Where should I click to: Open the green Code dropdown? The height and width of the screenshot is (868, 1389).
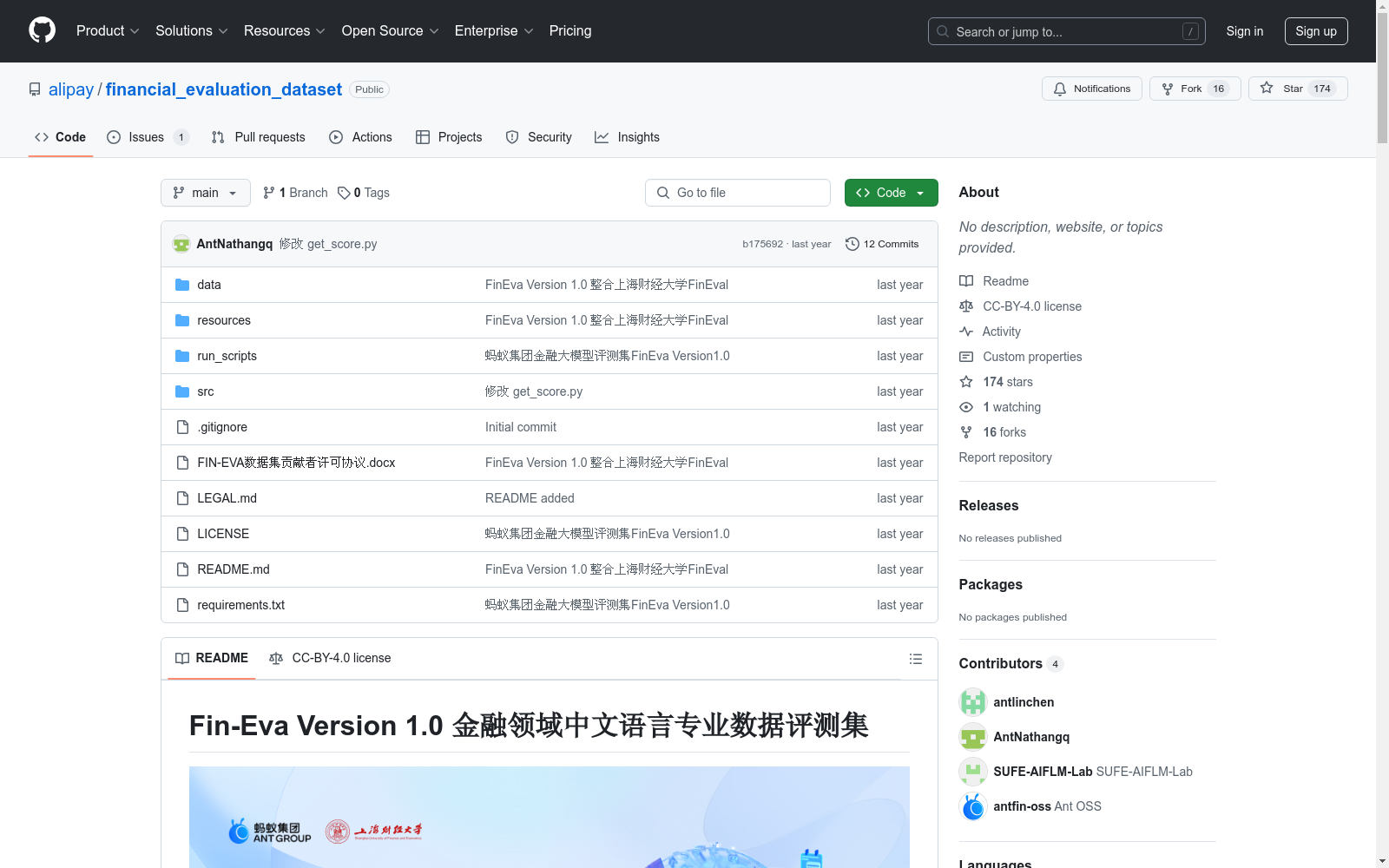point(892,193)
